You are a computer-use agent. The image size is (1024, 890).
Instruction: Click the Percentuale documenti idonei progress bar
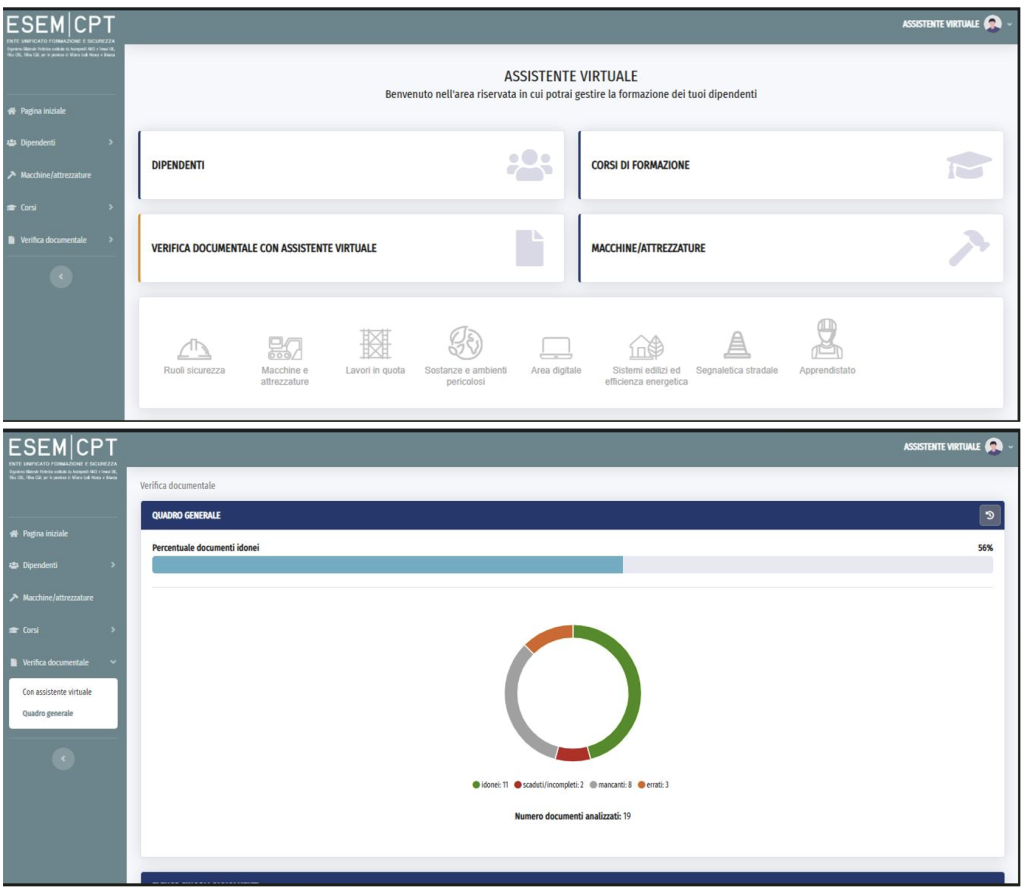click(572, 565)
